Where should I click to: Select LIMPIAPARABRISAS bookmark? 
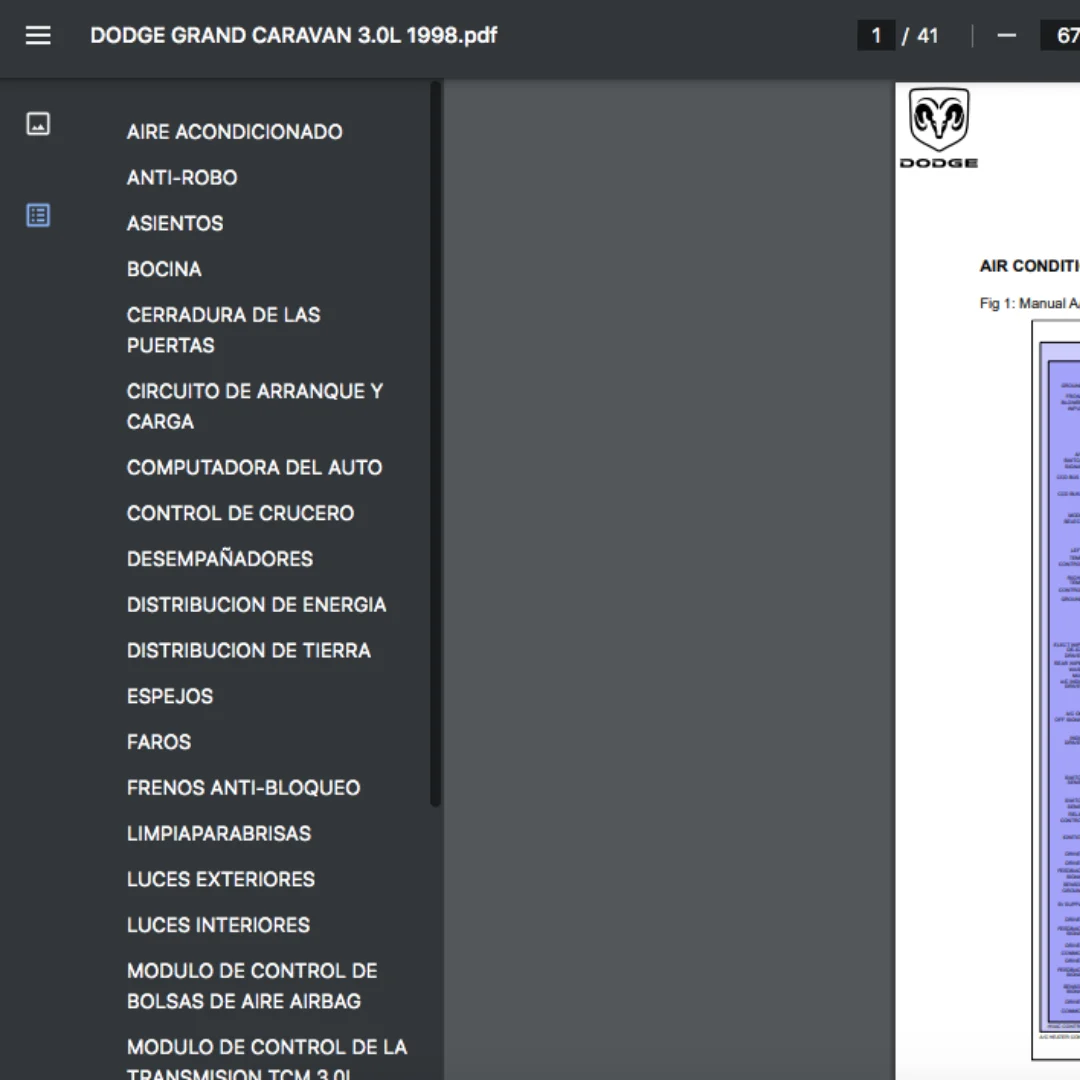point(219,833)
